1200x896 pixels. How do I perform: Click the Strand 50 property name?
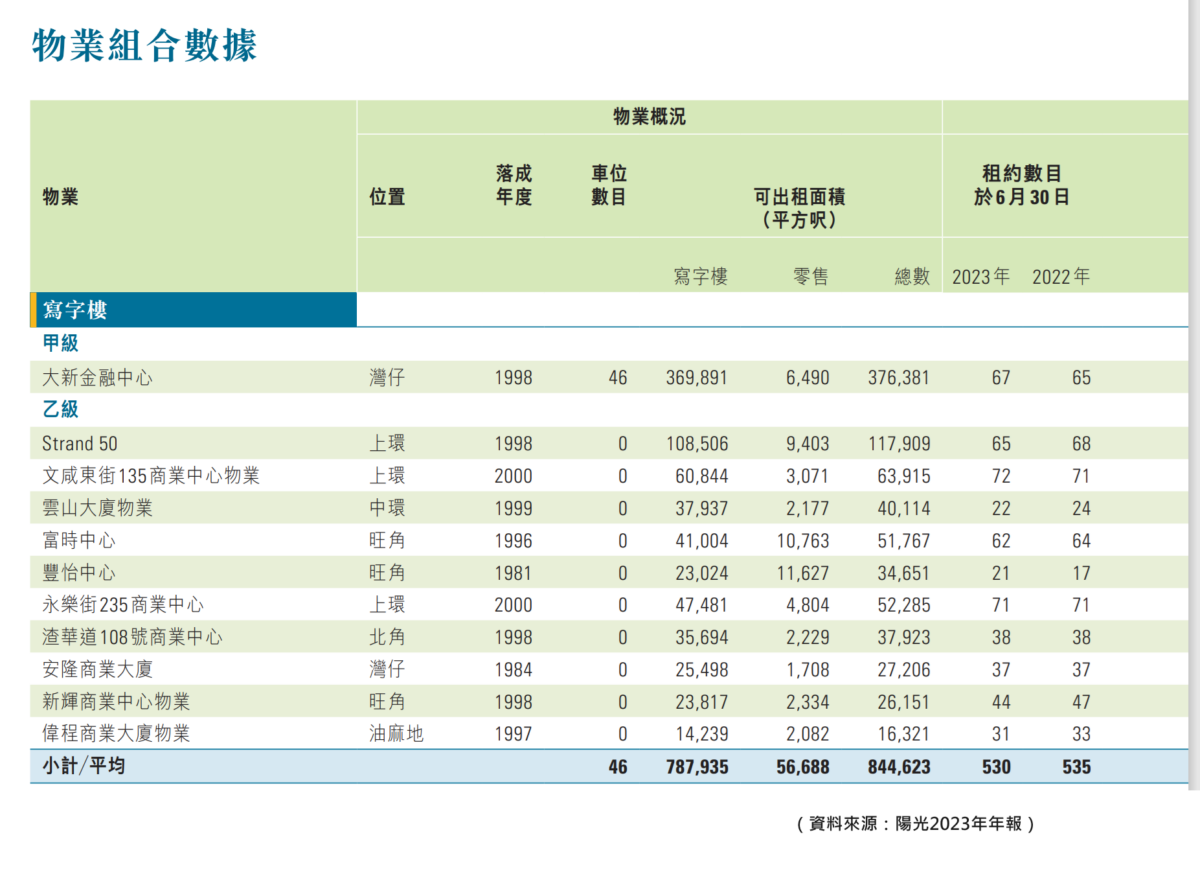70,443
